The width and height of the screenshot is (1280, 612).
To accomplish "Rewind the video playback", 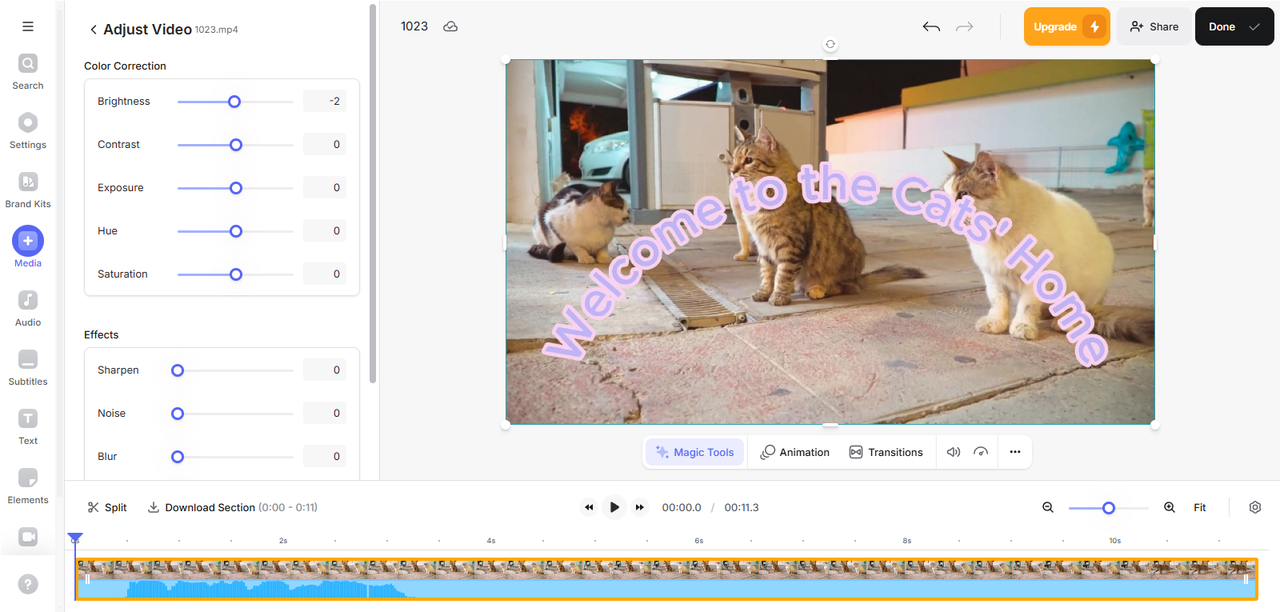I will 589,507.
